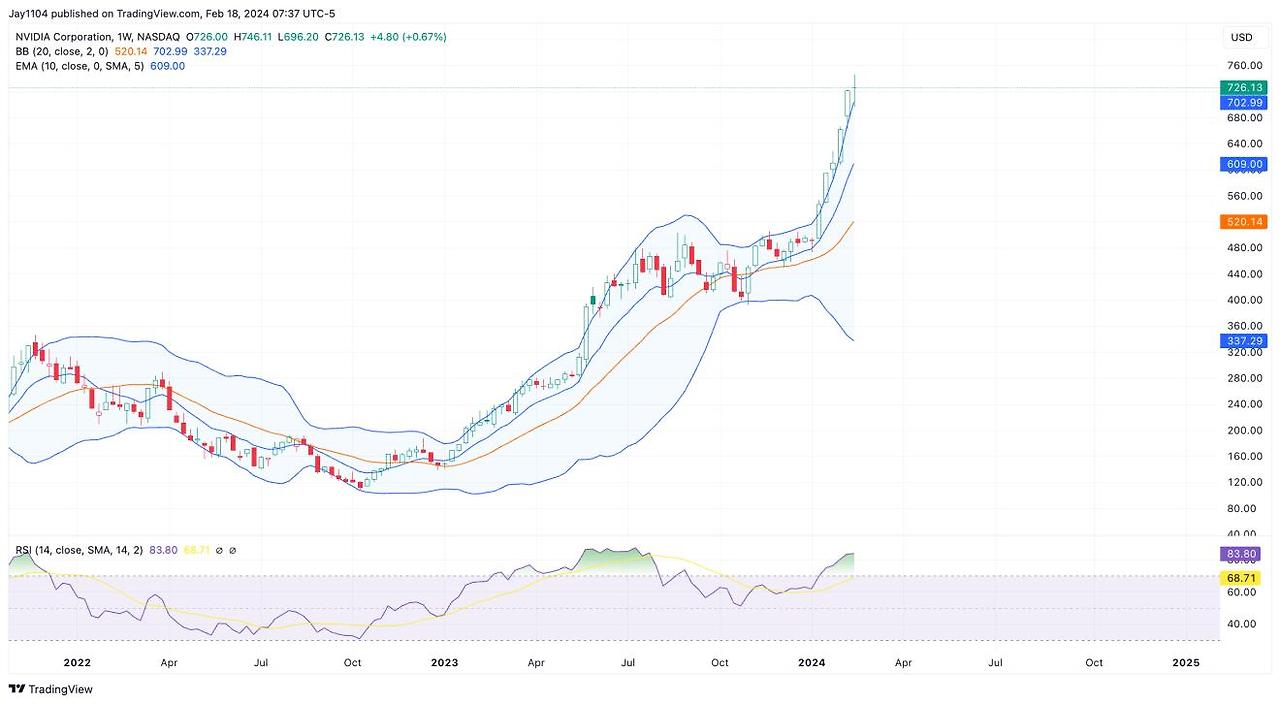This screenshot has height=704, width=1280.
Task: Click the purple 83.80 RSI axis tag
Action: click(1240, 554)
